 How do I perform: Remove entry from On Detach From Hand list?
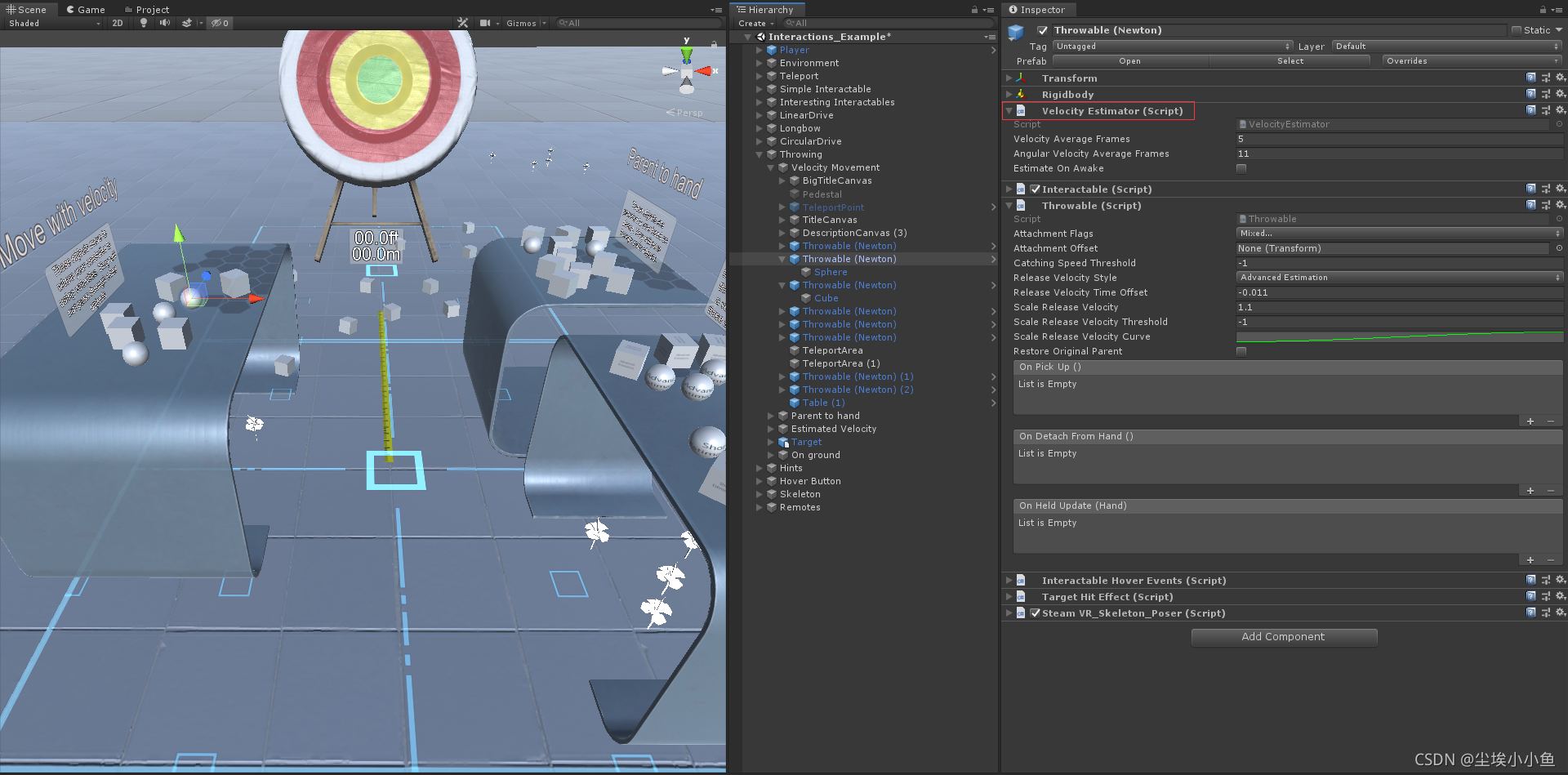[x=1551, y=491]
